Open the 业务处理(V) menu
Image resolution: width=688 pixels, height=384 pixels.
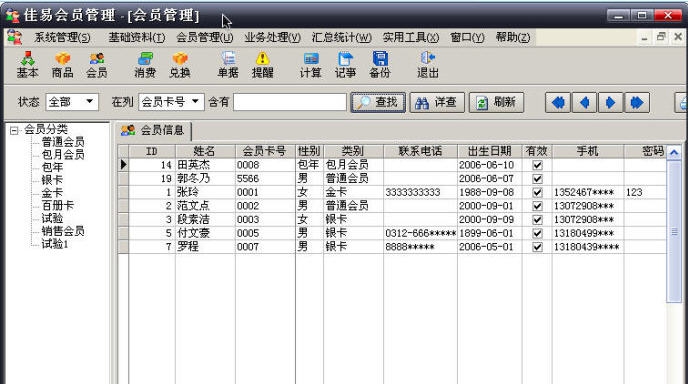[x=272, y=37]
